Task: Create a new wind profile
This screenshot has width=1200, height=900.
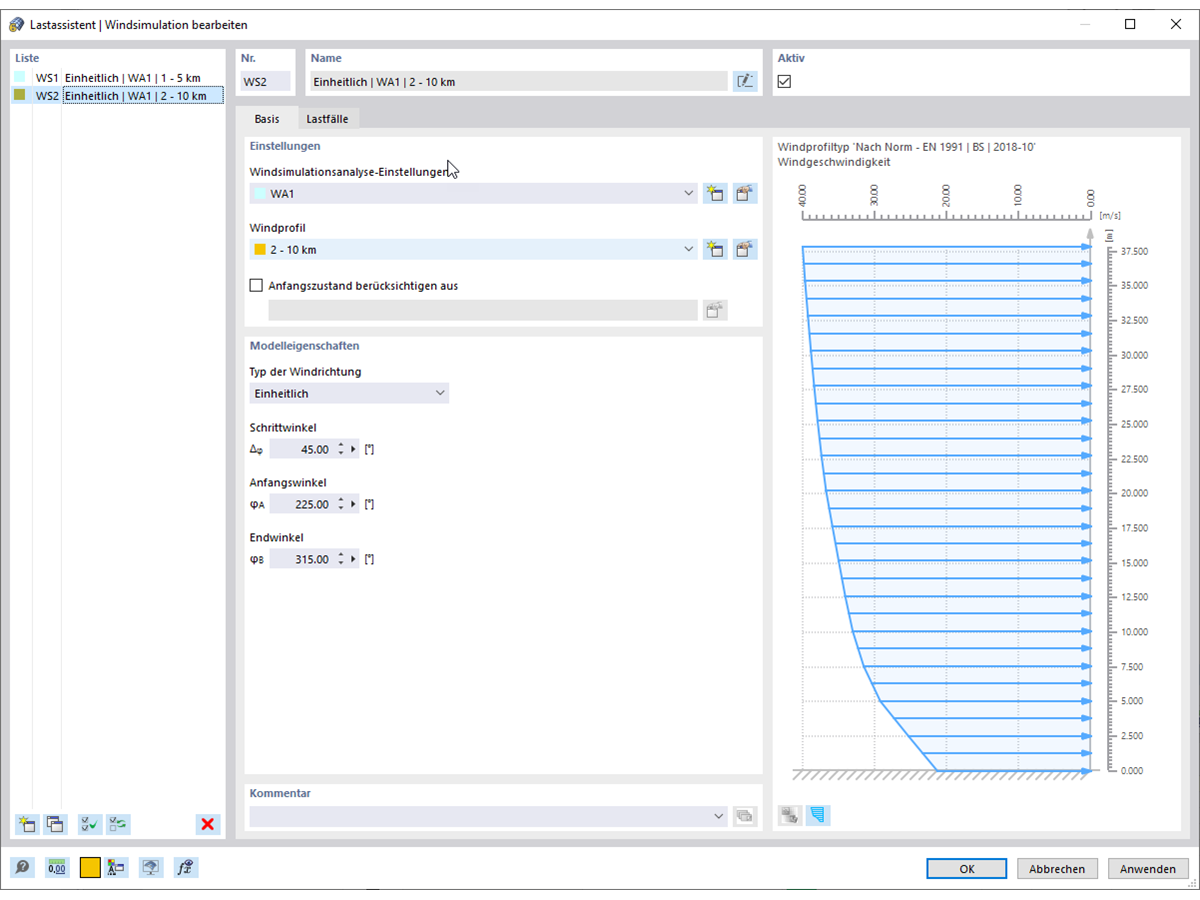Action: pyautogui.click(x=715, y=250)
